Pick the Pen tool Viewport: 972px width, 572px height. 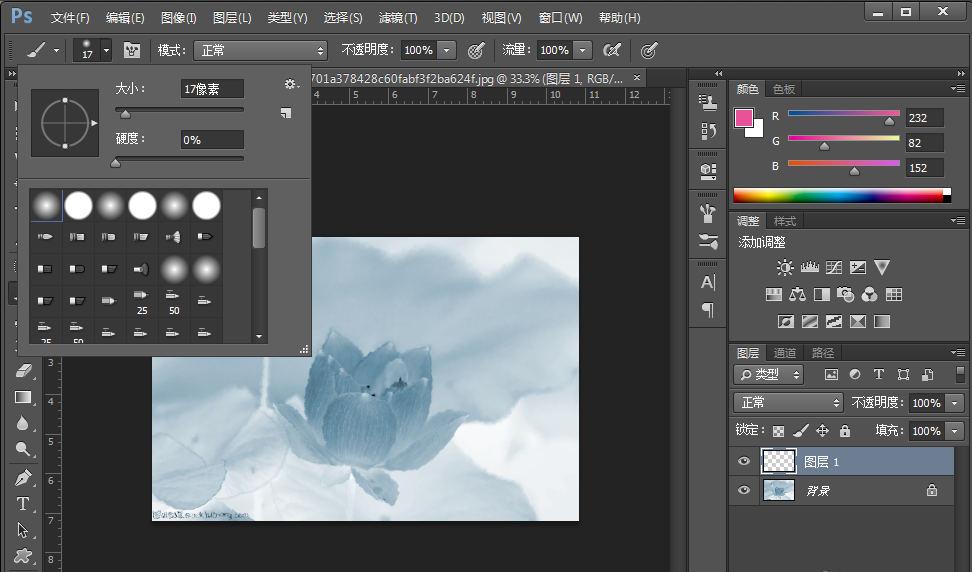tap(23, 477)
